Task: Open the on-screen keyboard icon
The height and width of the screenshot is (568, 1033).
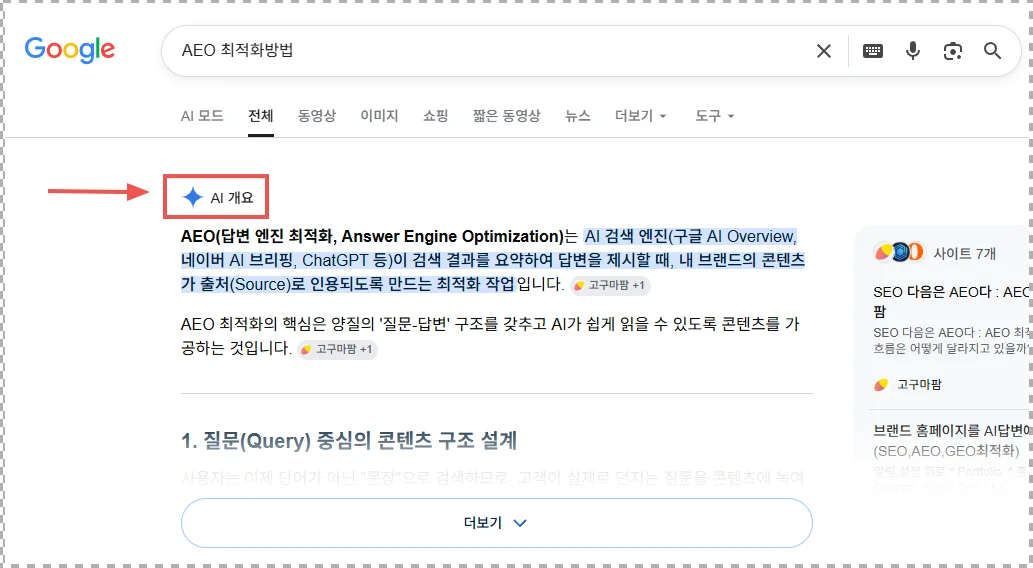Action: [x=872, y=51]
